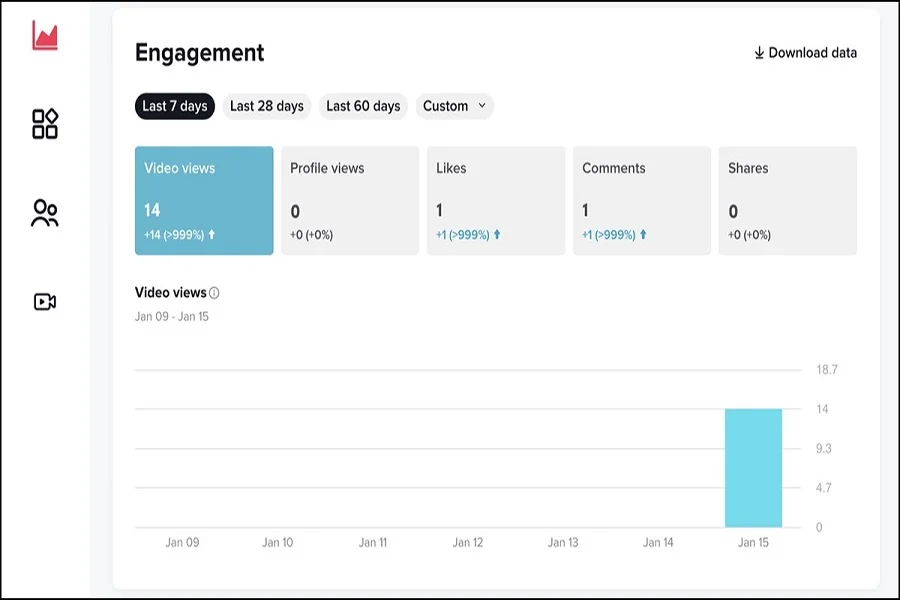Click the Jan 13 axis label
900x600 pixels.
[x=563, y=543]
